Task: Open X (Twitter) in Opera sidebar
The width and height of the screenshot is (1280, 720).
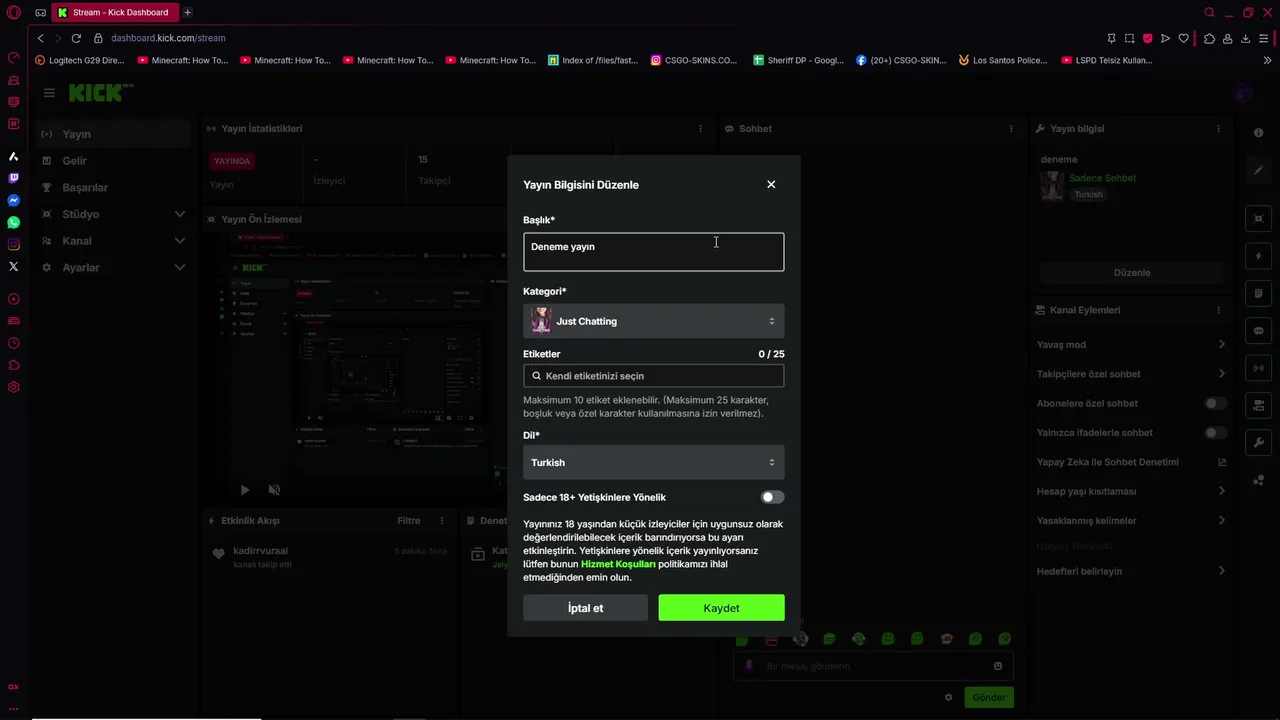Action: (x=13, y=267)
